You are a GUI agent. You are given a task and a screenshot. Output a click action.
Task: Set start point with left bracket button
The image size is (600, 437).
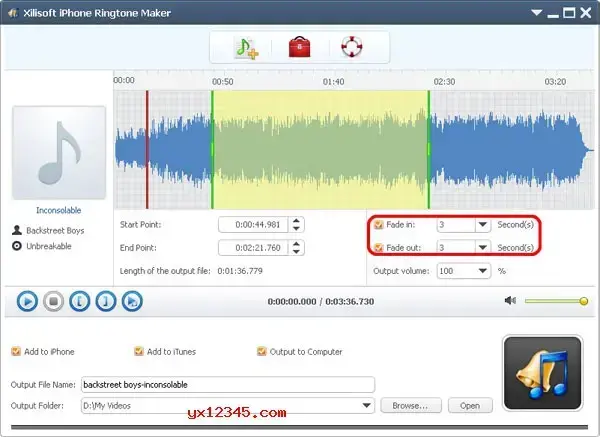pos(80,301)
